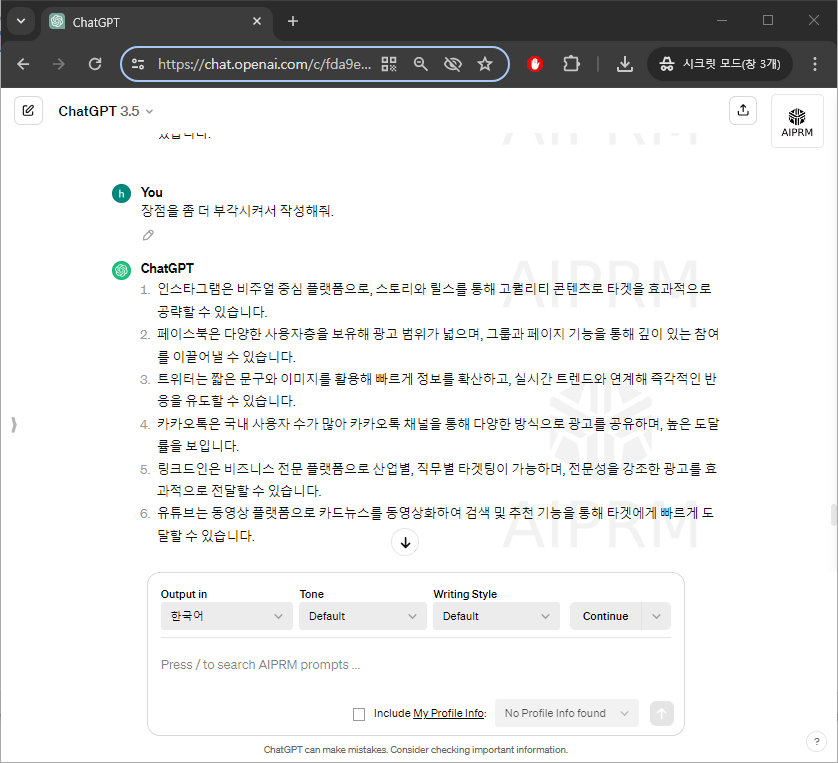
Task: Enable Include My Profile Info checkbox
Action: coord(359,714)
